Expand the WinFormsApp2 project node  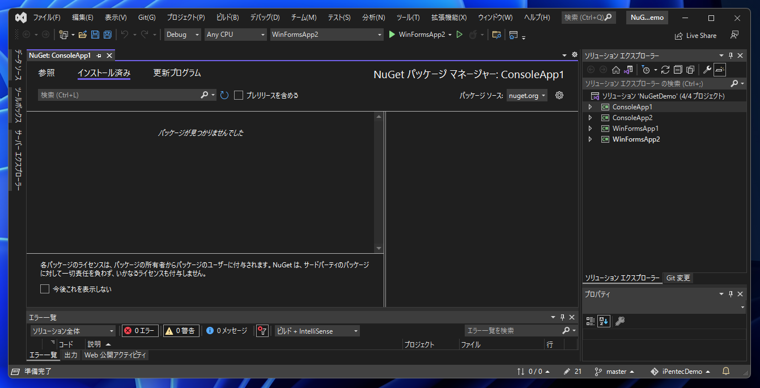click(590, 140)
